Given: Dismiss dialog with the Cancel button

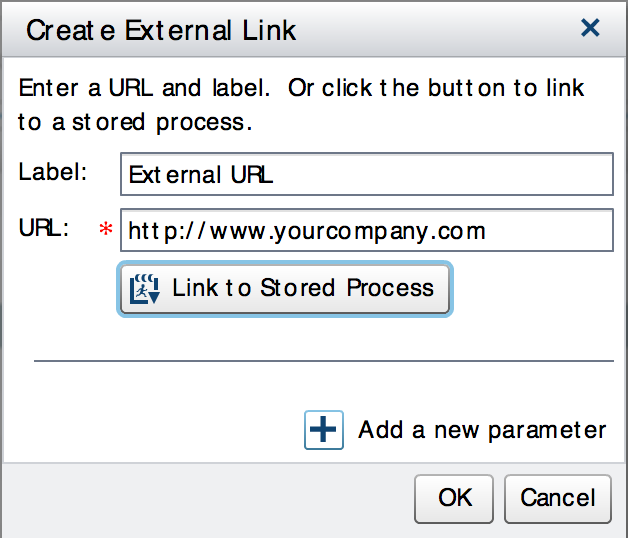Looking at the screenshot, I should coord(557,498).
